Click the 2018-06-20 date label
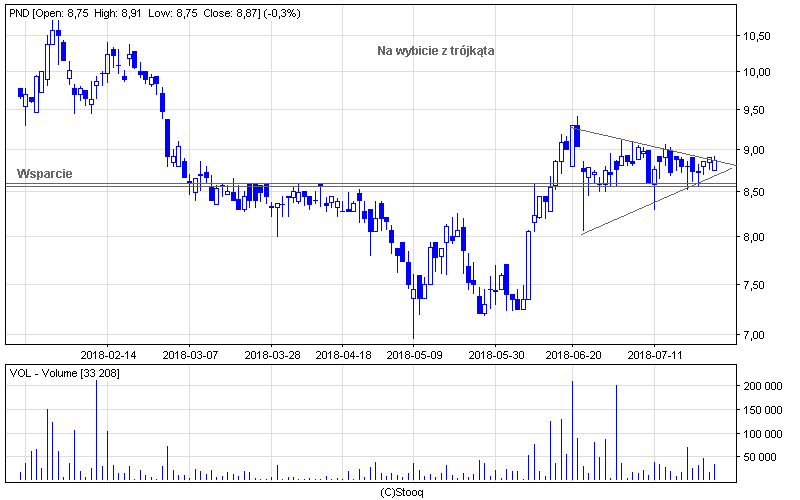Image resolution: width=800 pixels, height=500 pixels. click(573, 355)
